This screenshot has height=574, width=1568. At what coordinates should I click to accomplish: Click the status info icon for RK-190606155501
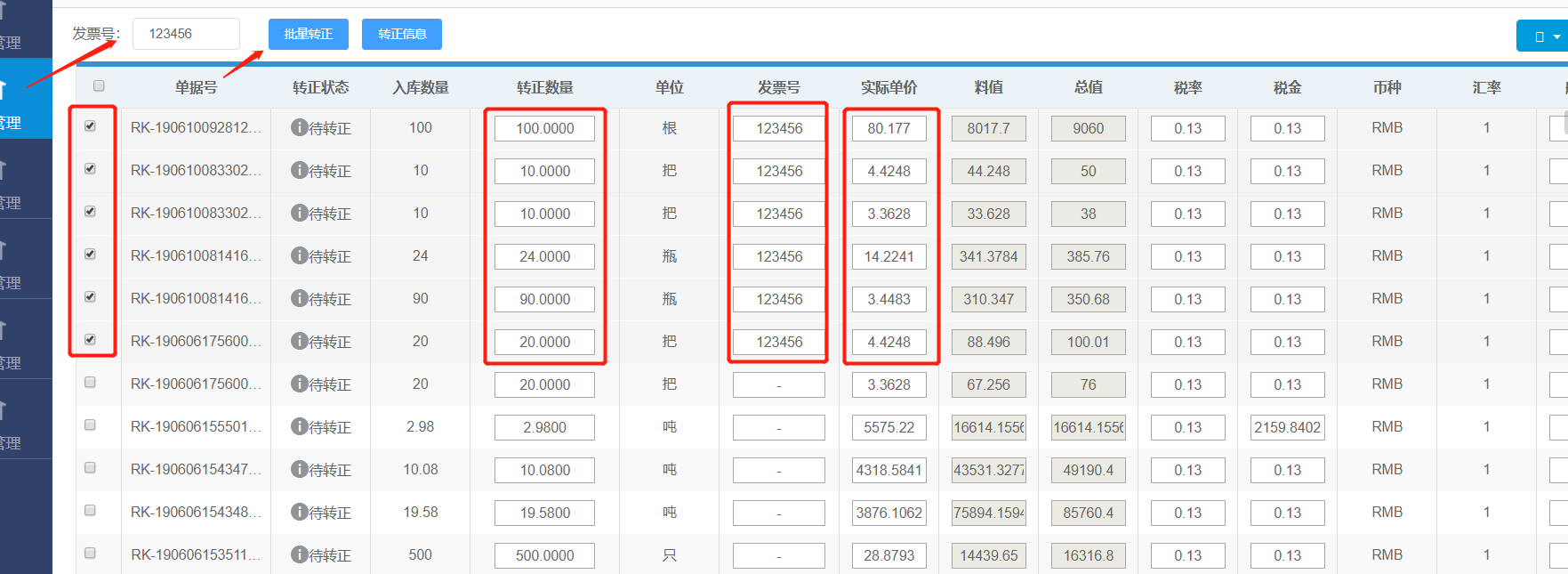[299, 426]
